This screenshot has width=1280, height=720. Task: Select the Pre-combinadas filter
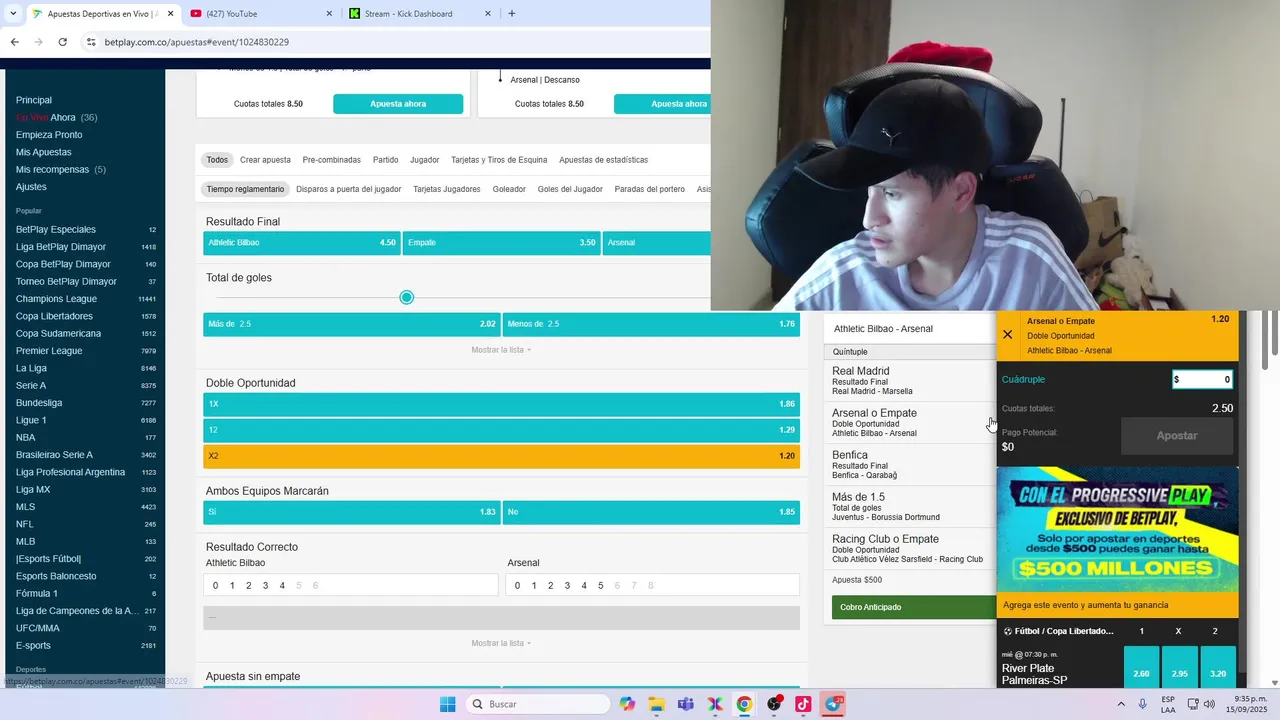(332, 160)
